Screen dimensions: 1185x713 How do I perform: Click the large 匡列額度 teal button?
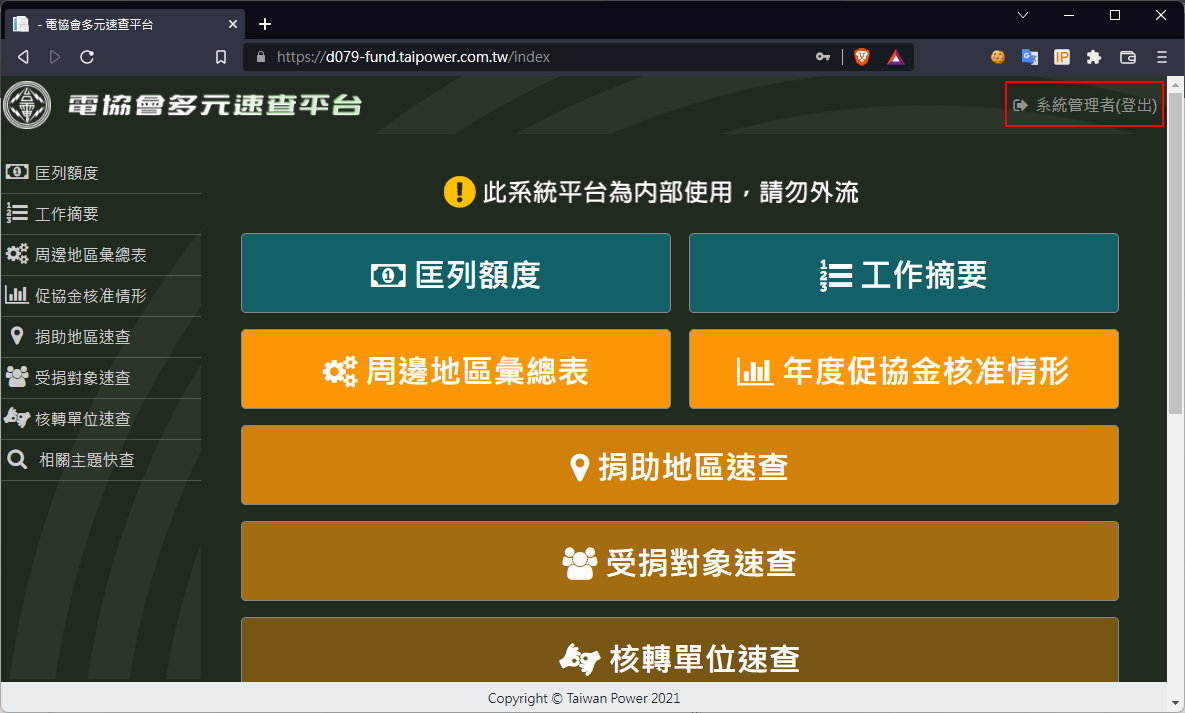coord(456,273)
